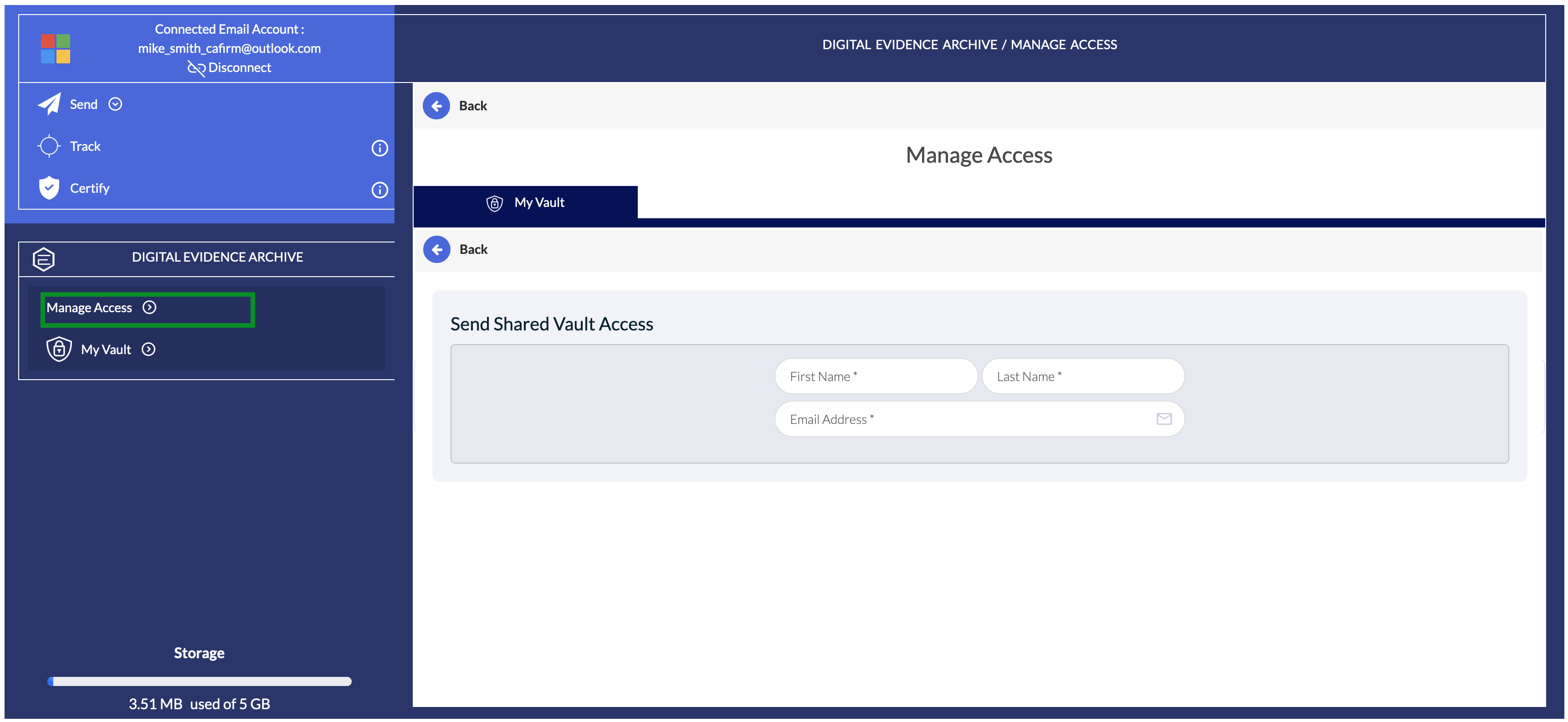Focus the Email Address input field
Image resolution: width=1568 pixels, height=722 pixels.
click(979, 419)
